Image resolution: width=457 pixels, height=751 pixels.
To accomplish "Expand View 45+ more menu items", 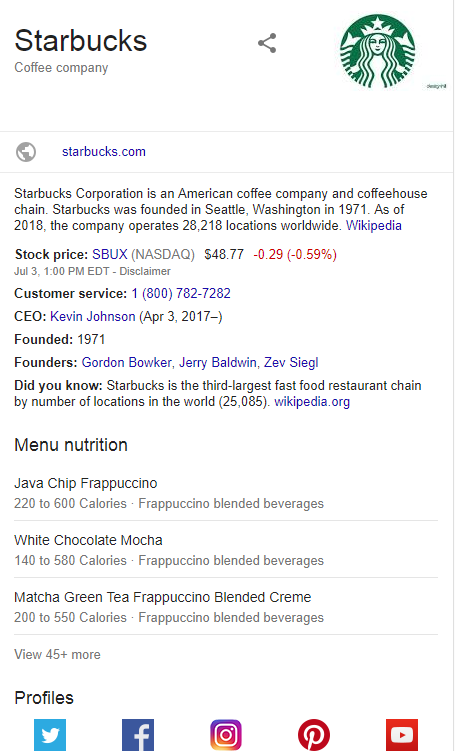I will coord(57,654).
